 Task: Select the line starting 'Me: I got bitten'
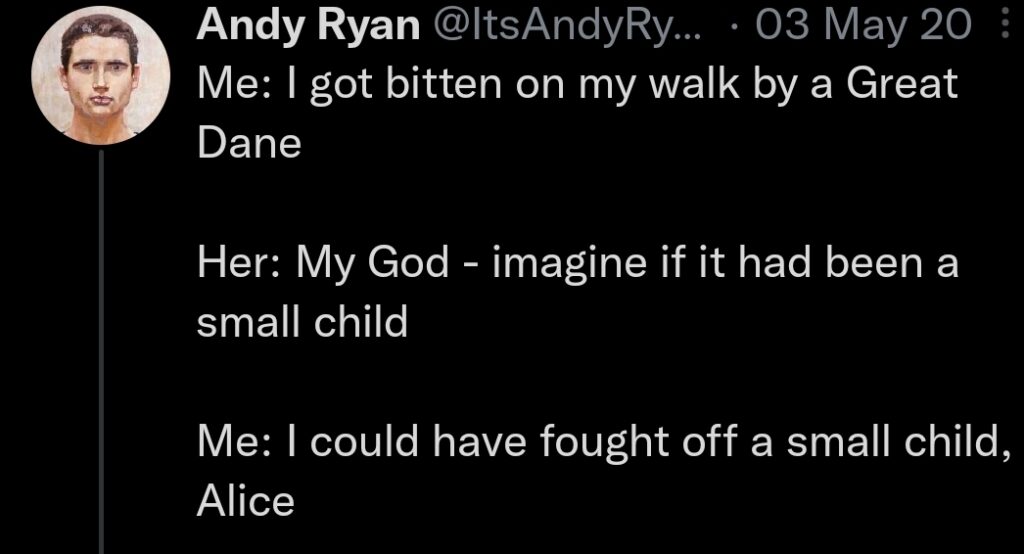pos(577,84)
